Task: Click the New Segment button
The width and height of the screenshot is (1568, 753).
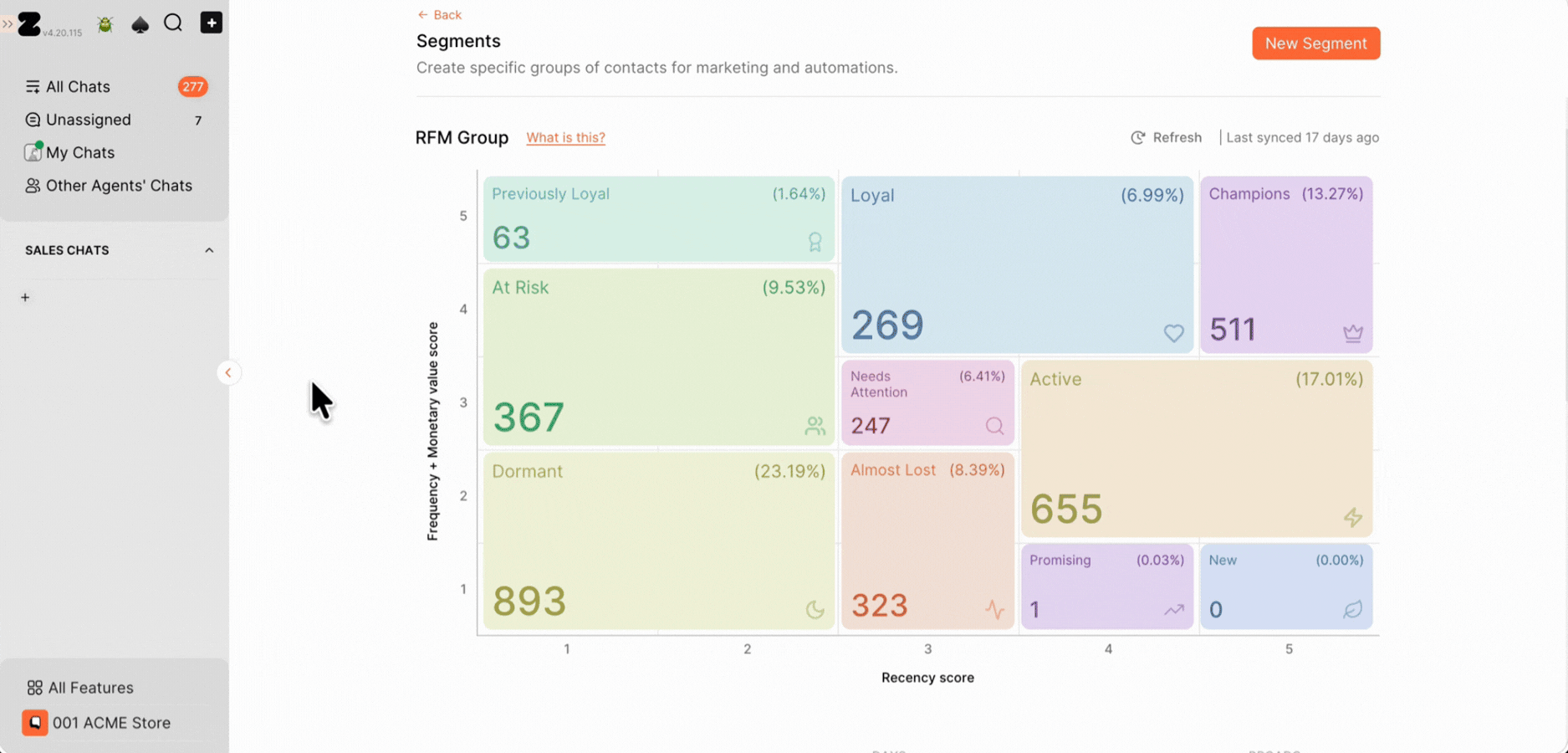Action: [x=1315, y=44]
